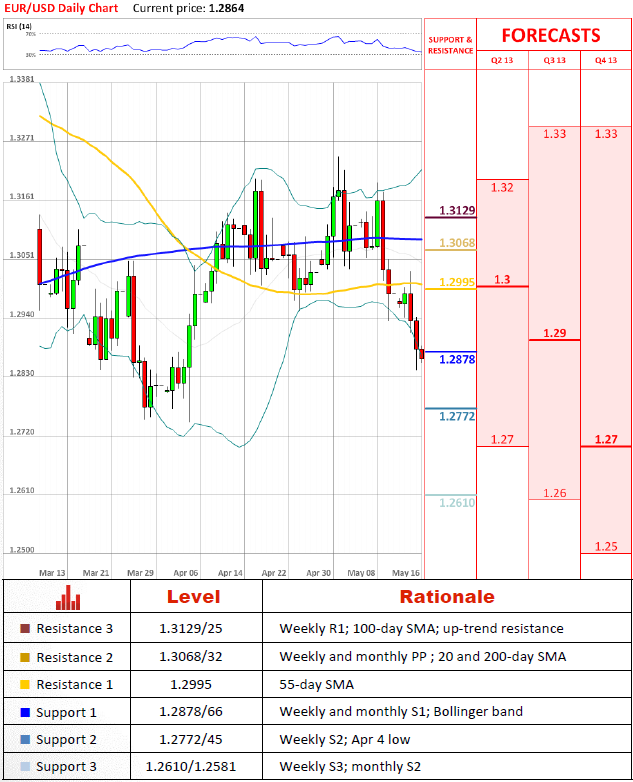Click the Support 1 row label

[x=66, y=713]
